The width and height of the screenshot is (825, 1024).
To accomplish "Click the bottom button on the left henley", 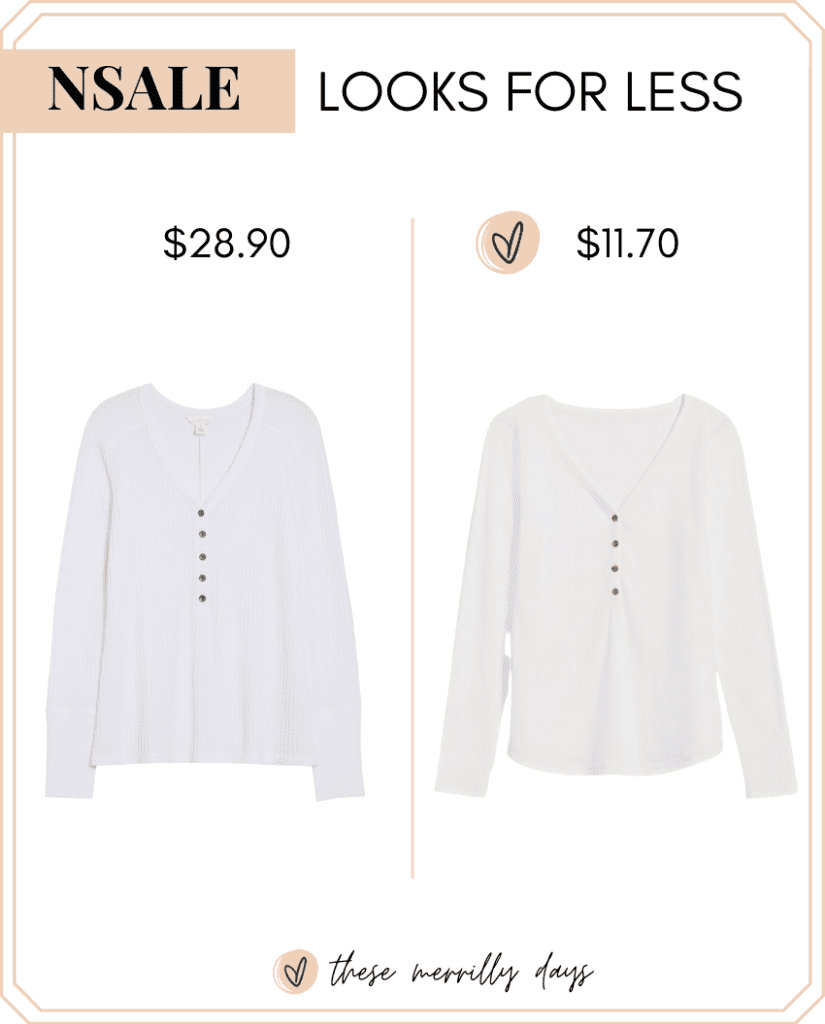I will pos(202,598).
